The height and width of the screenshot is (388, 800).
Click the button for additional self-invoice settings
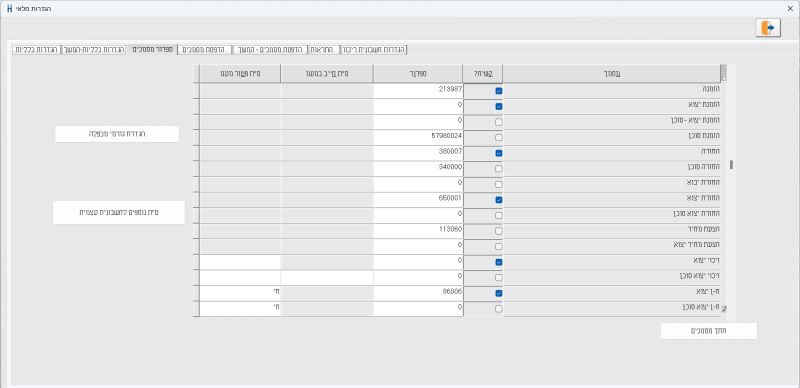coord(119,212)
